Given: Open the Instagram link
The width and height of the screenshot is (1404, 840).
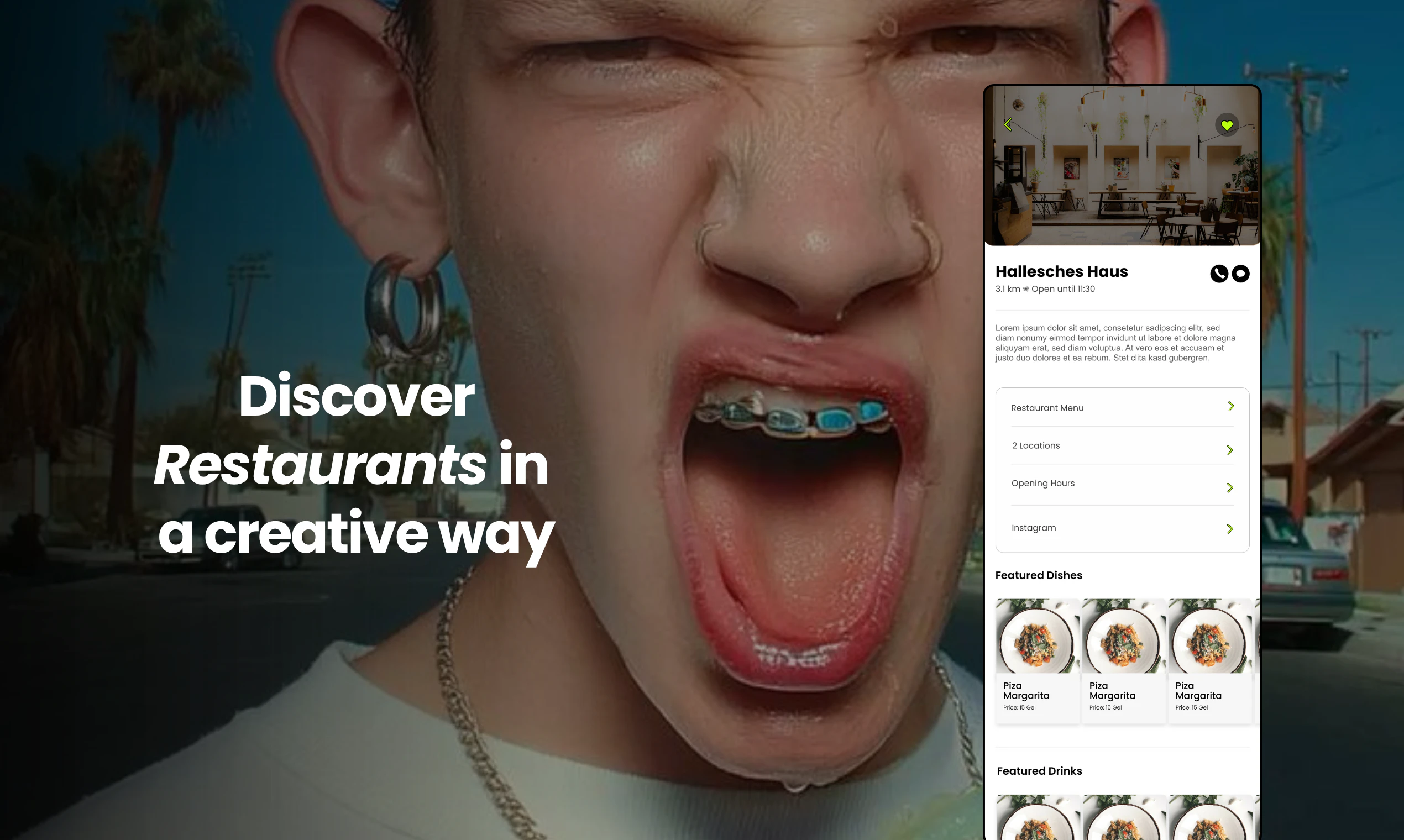Looking at the screenshot, I should click(1122, 528).
